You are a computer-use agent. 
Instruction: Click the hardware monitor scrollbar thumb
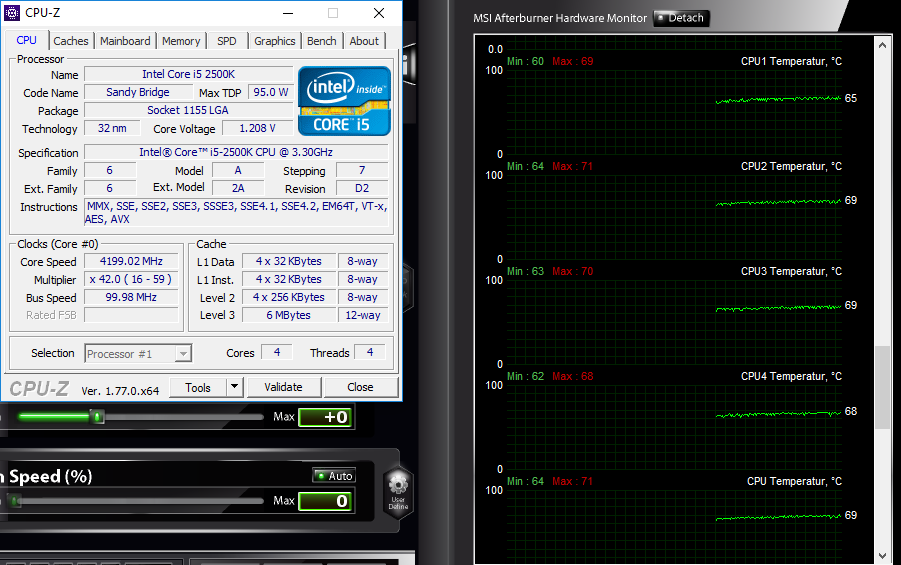point(882,387)
